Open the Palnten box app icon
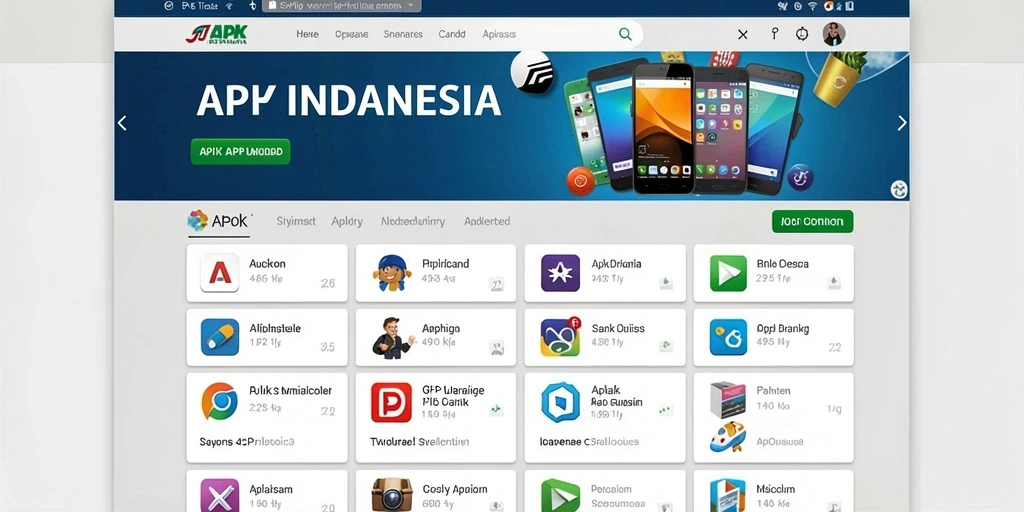This screenshot has height=512, width=1024. [x=728, y=400]
